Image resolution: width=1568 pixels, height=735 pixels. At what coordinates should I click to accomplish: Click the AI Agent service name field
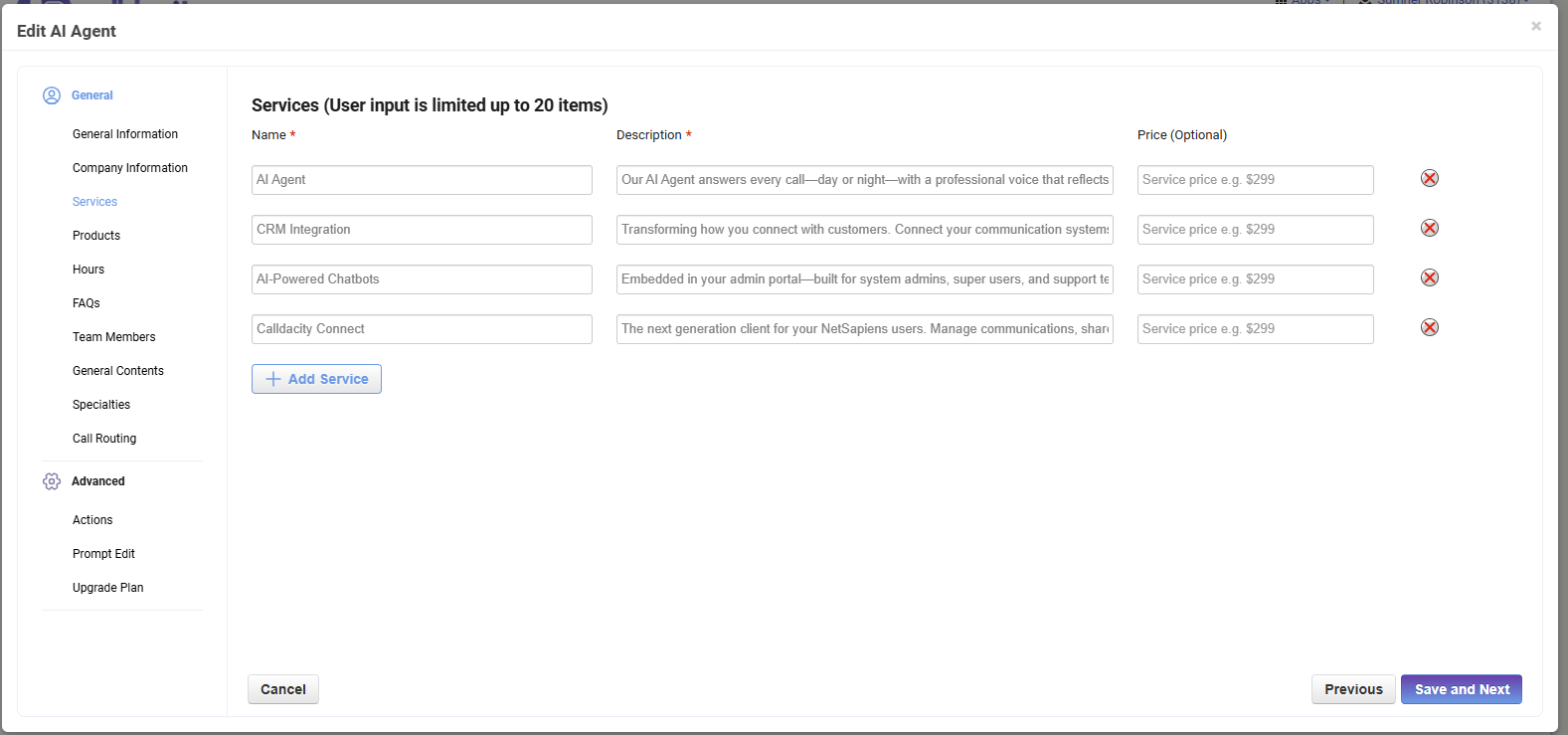tap(422, 180)
